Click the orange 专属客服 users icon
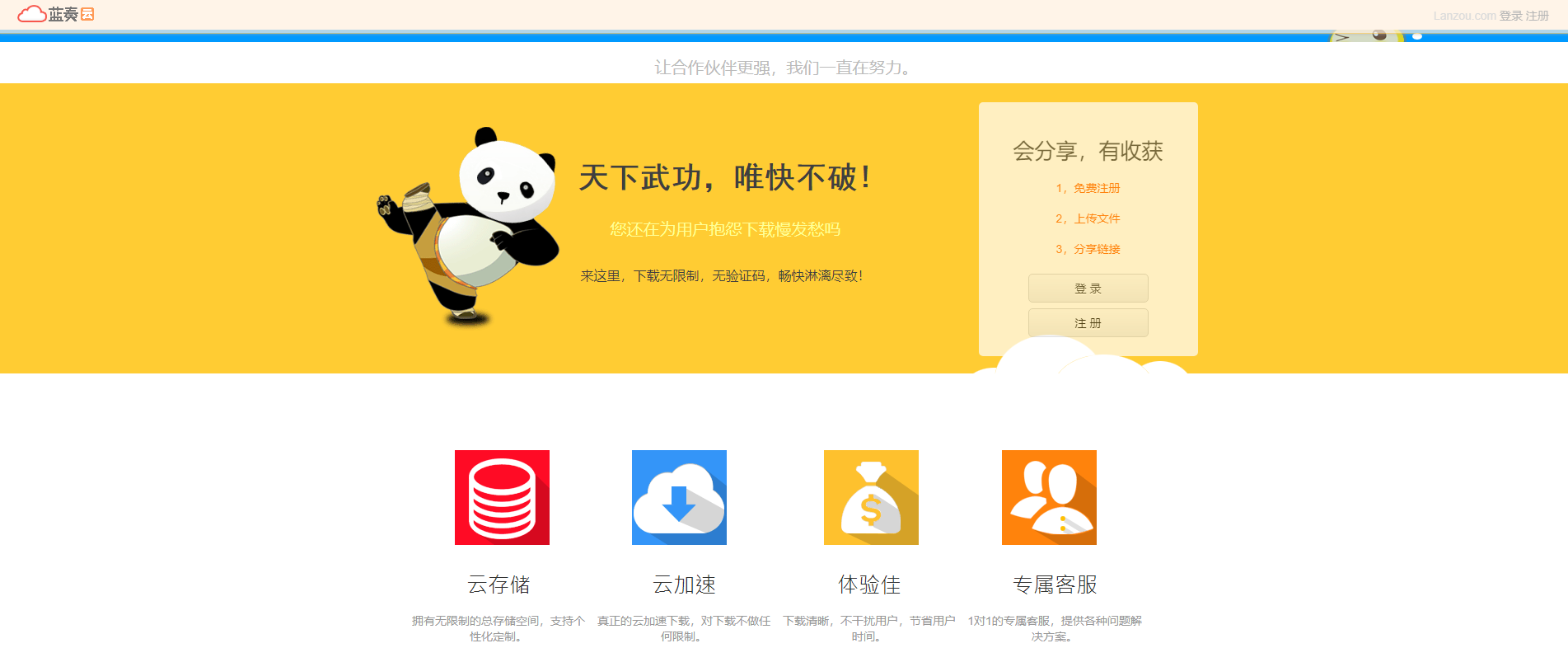The height and width of the screenshot is (662, 1568). [1049, 497]
